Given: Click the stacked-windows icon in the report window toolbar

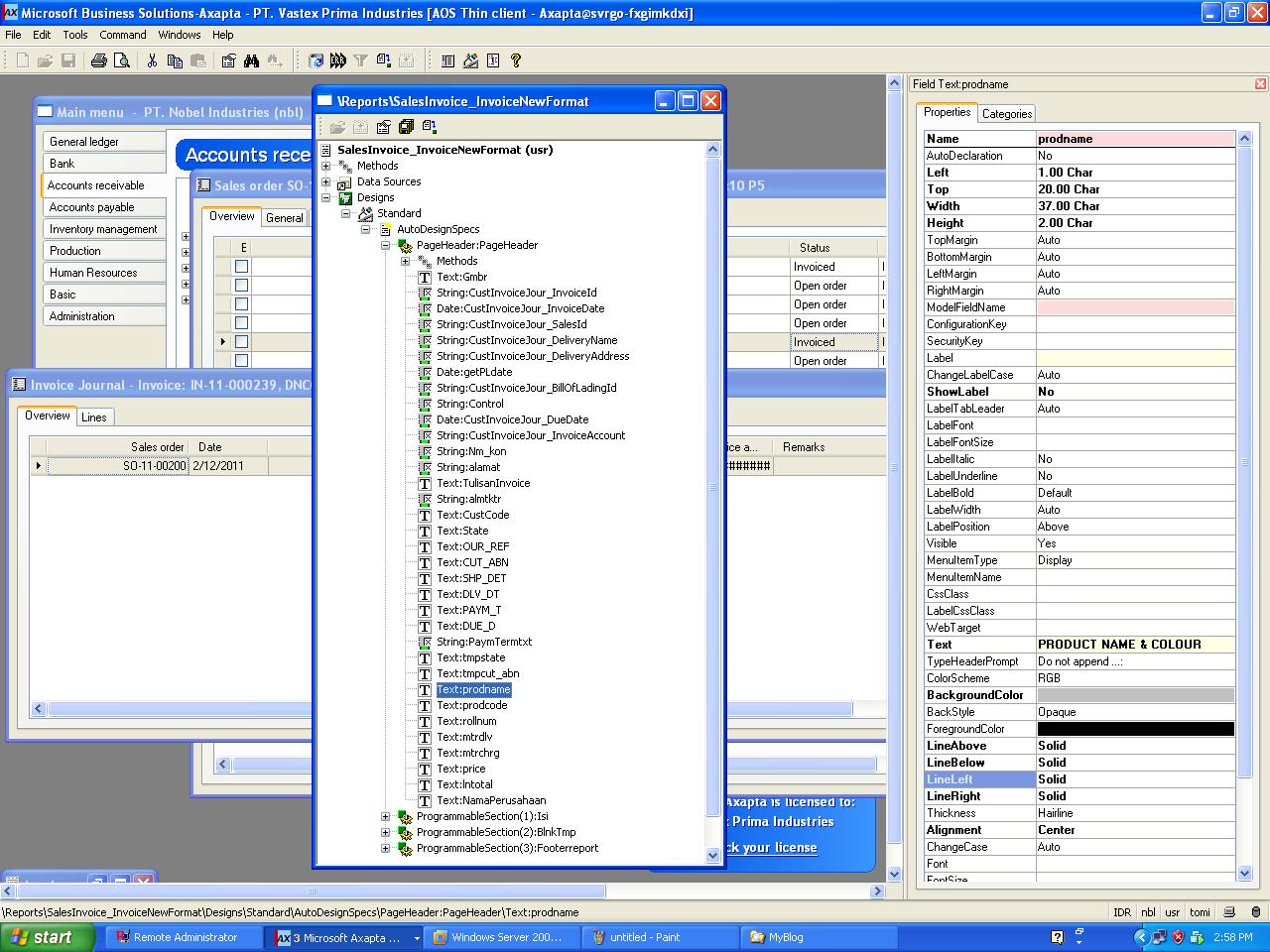Looking at the screenshot, I should pyautogui.click(x=406, y=127).
